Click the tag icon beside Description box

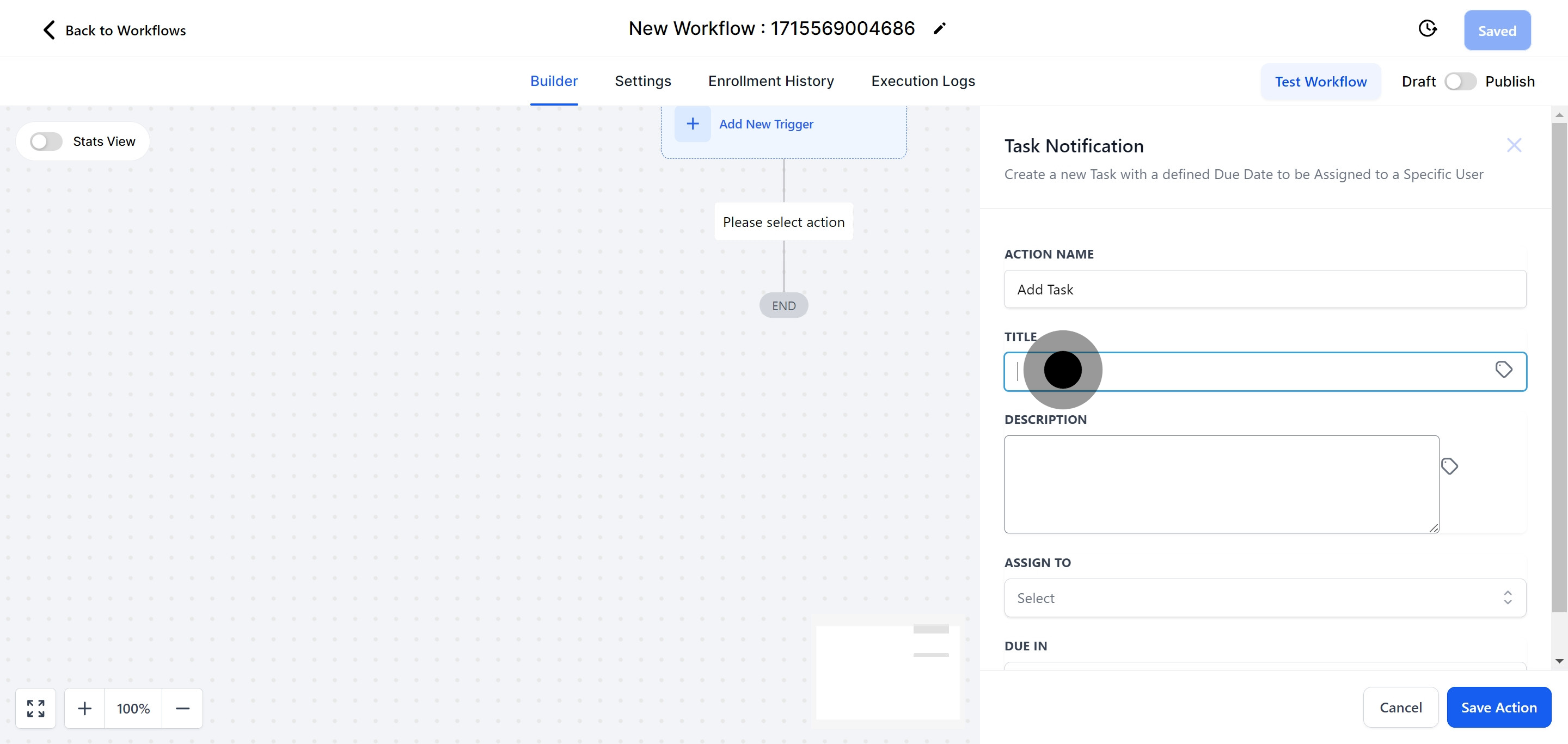[1449, 466]
